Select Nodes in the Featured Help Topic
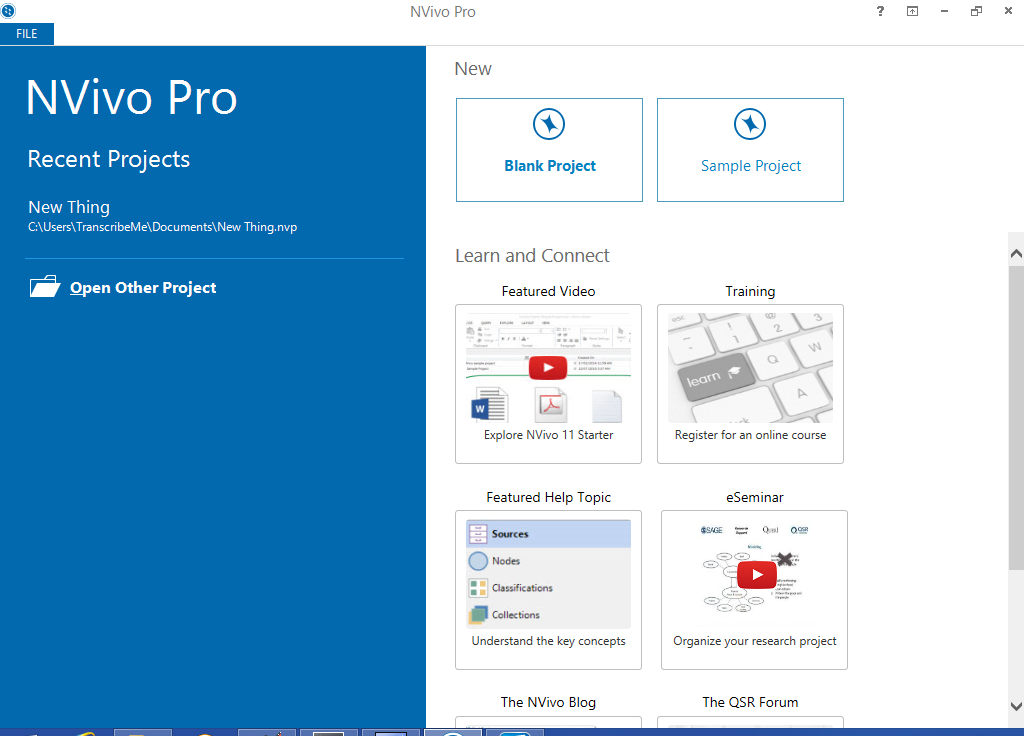This screenshot has width=1024, height=736. tap(506, 561)
